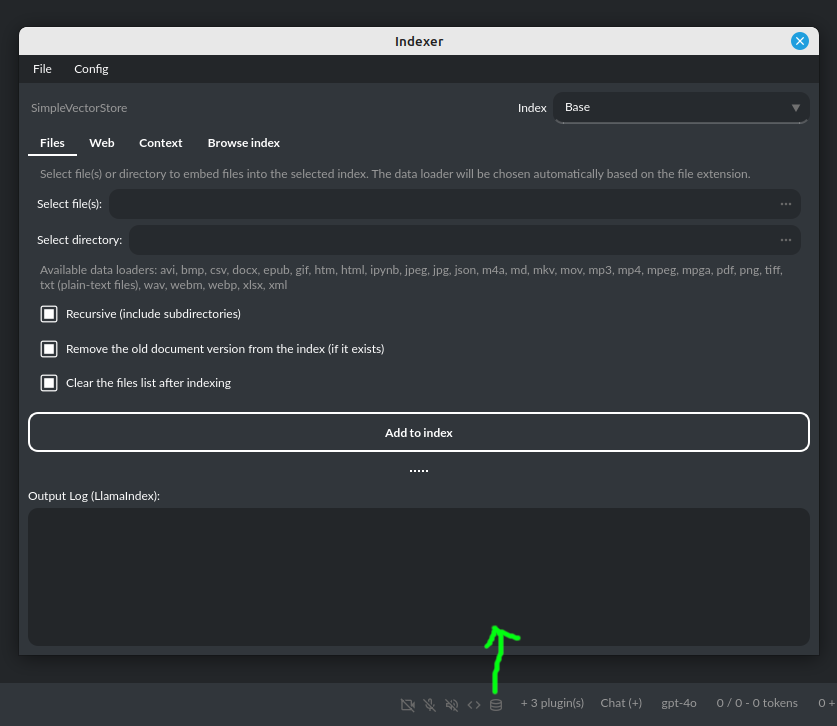Click the database indexer icon in the status bar
Viewport: 837px width, 726px height.
(x=496, y=703)
